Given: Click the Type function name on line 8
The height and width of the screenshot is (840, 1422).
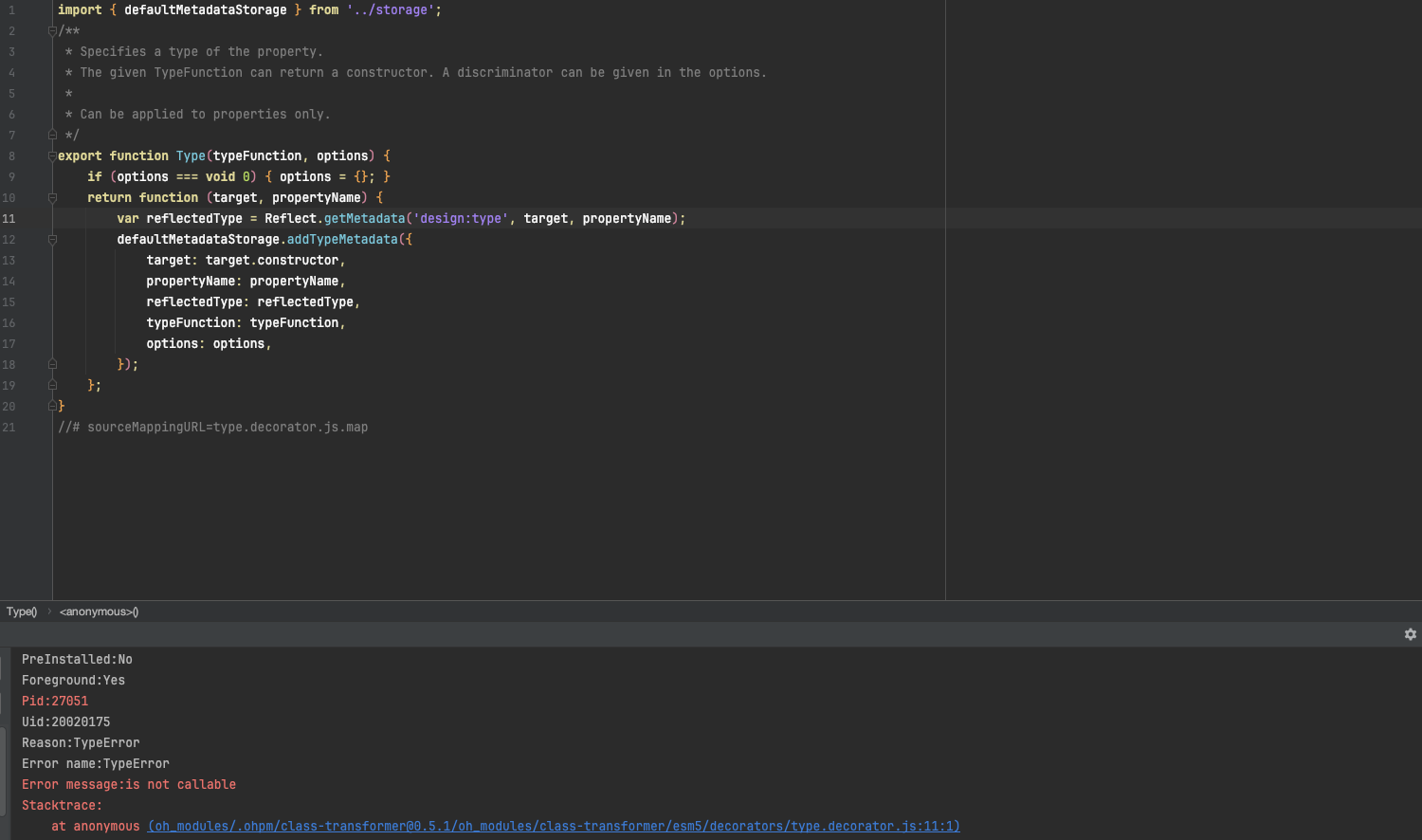Looking at the screenshot, I should [x=191, y=156].
